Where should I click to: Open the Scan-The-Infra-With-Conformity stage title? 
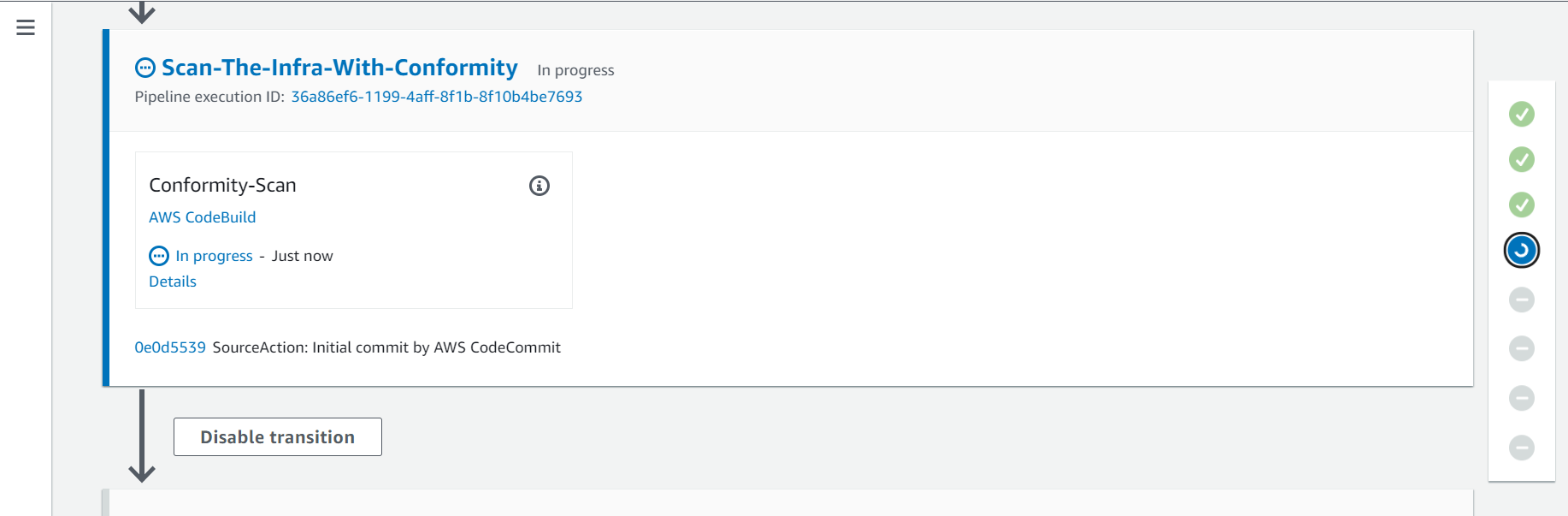pos(339,68)
